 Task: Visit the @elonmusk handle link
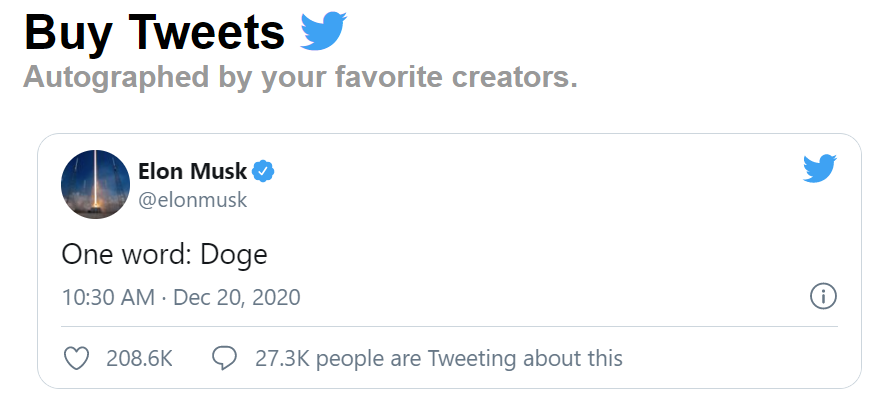(x=192, y=200)
